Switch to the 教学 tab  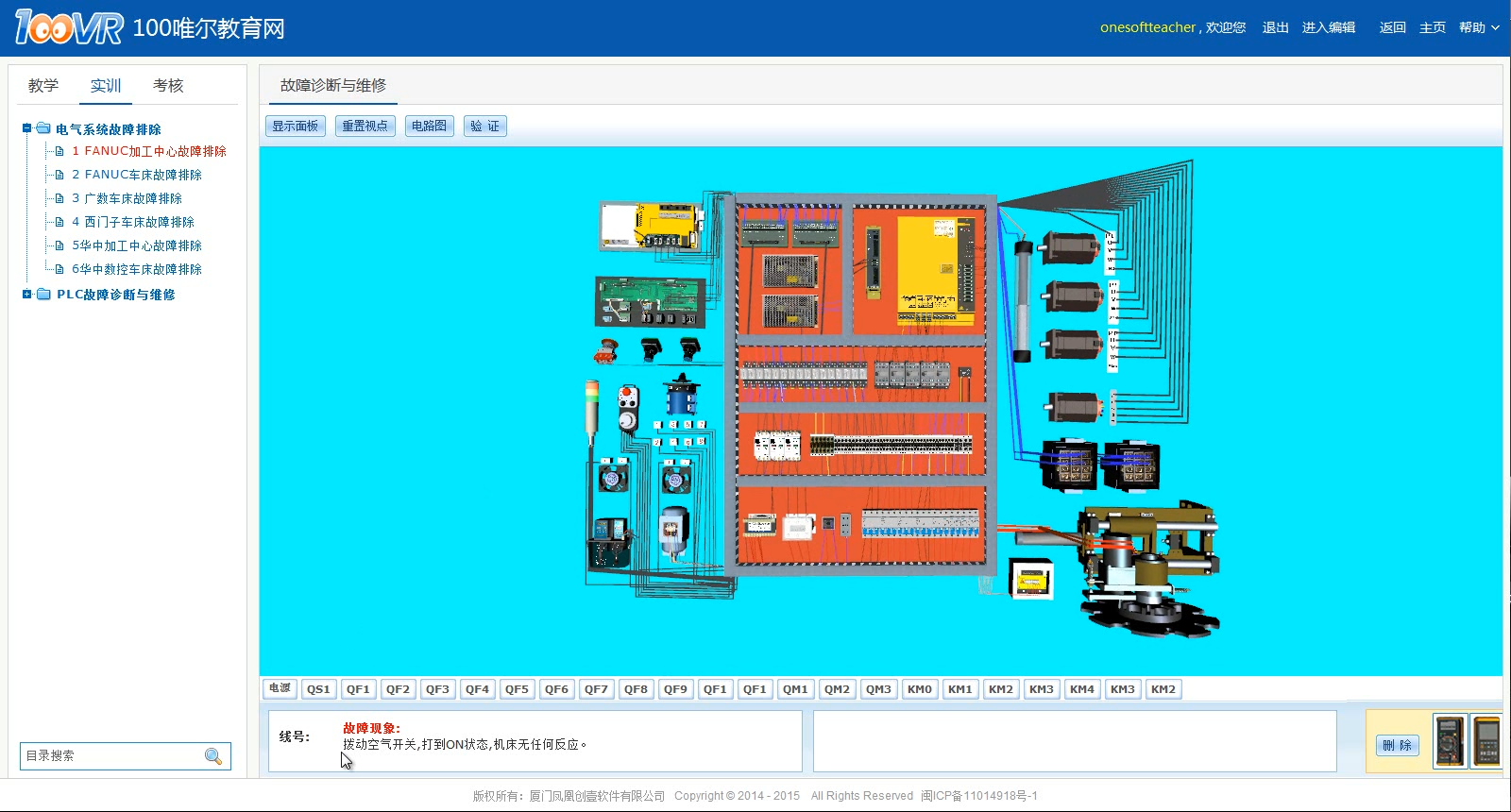pos(43,86)
